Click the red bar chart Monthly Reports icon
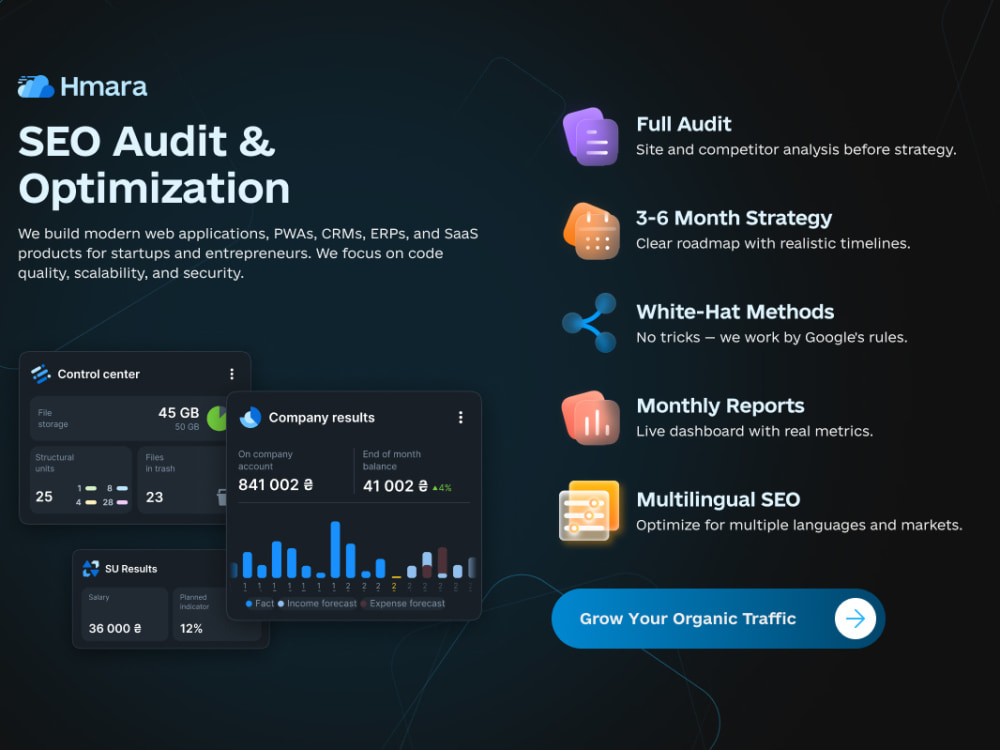The width and height of the screenshot is (1000, 750). [x=591, y=418]
